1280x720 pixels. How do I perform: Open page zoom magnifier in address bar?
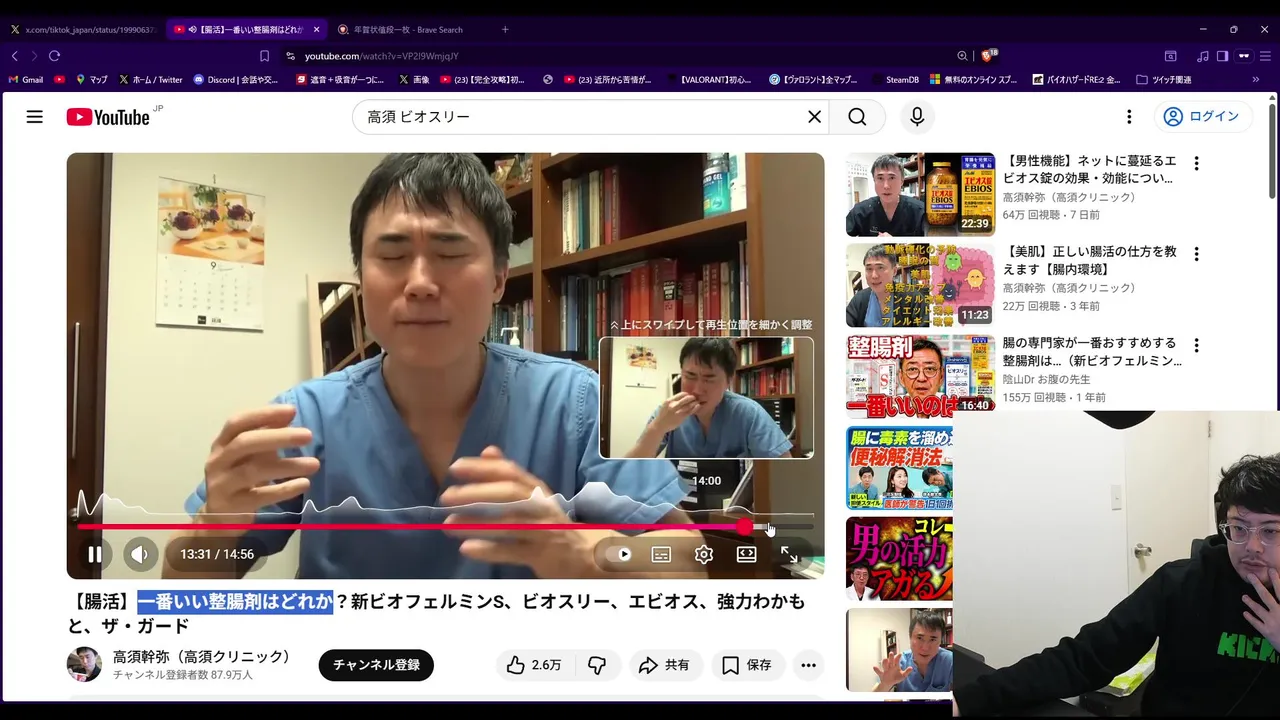pos(962,56)
